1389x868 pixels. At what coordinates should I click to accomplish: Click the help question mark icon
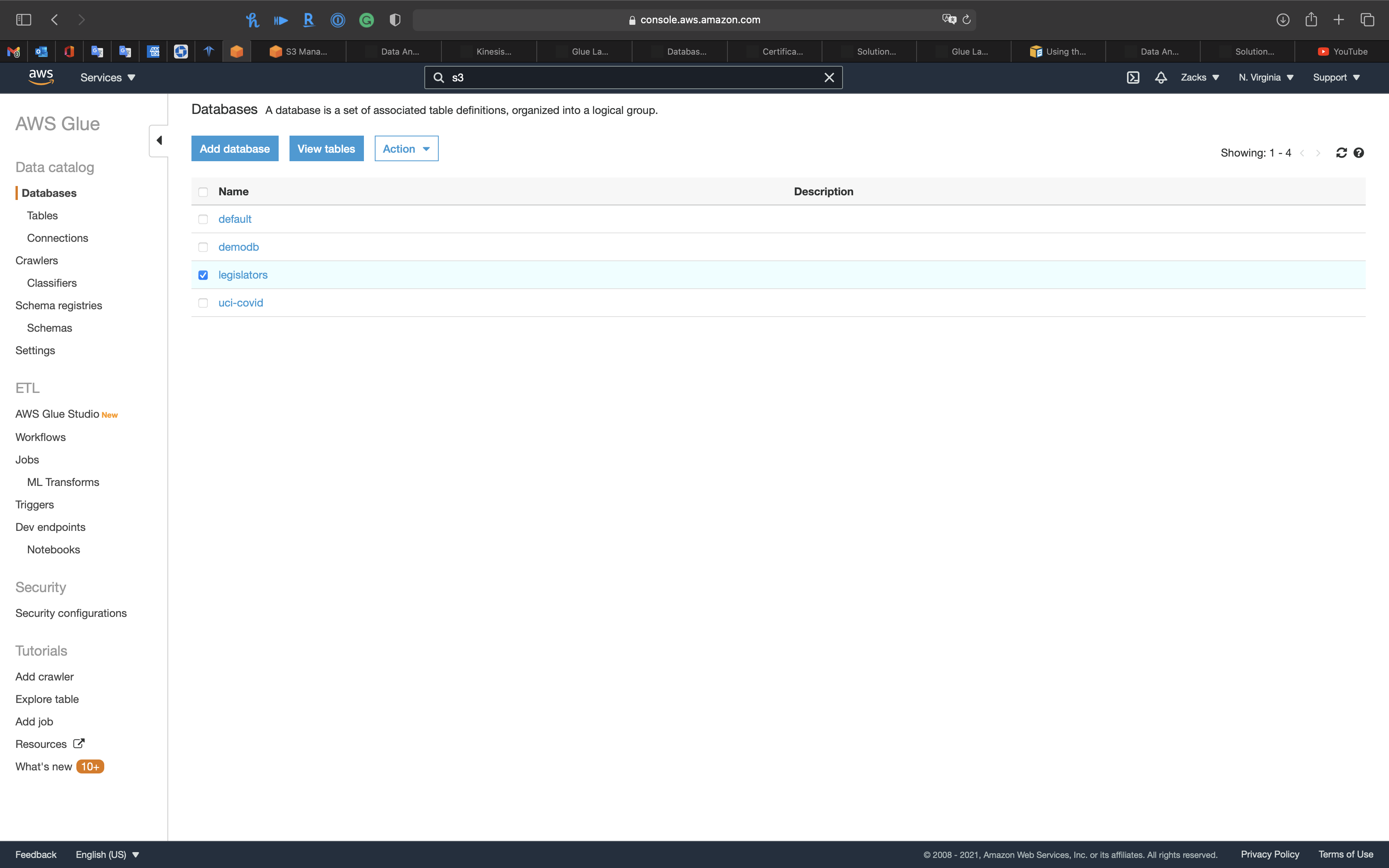(x=1359, y=153)
